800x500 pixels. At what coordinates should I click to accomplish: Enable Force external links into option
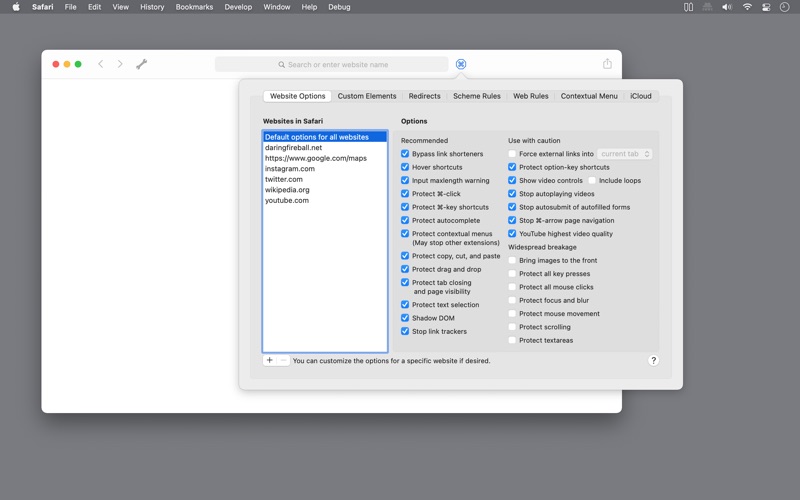pos(512,154)
